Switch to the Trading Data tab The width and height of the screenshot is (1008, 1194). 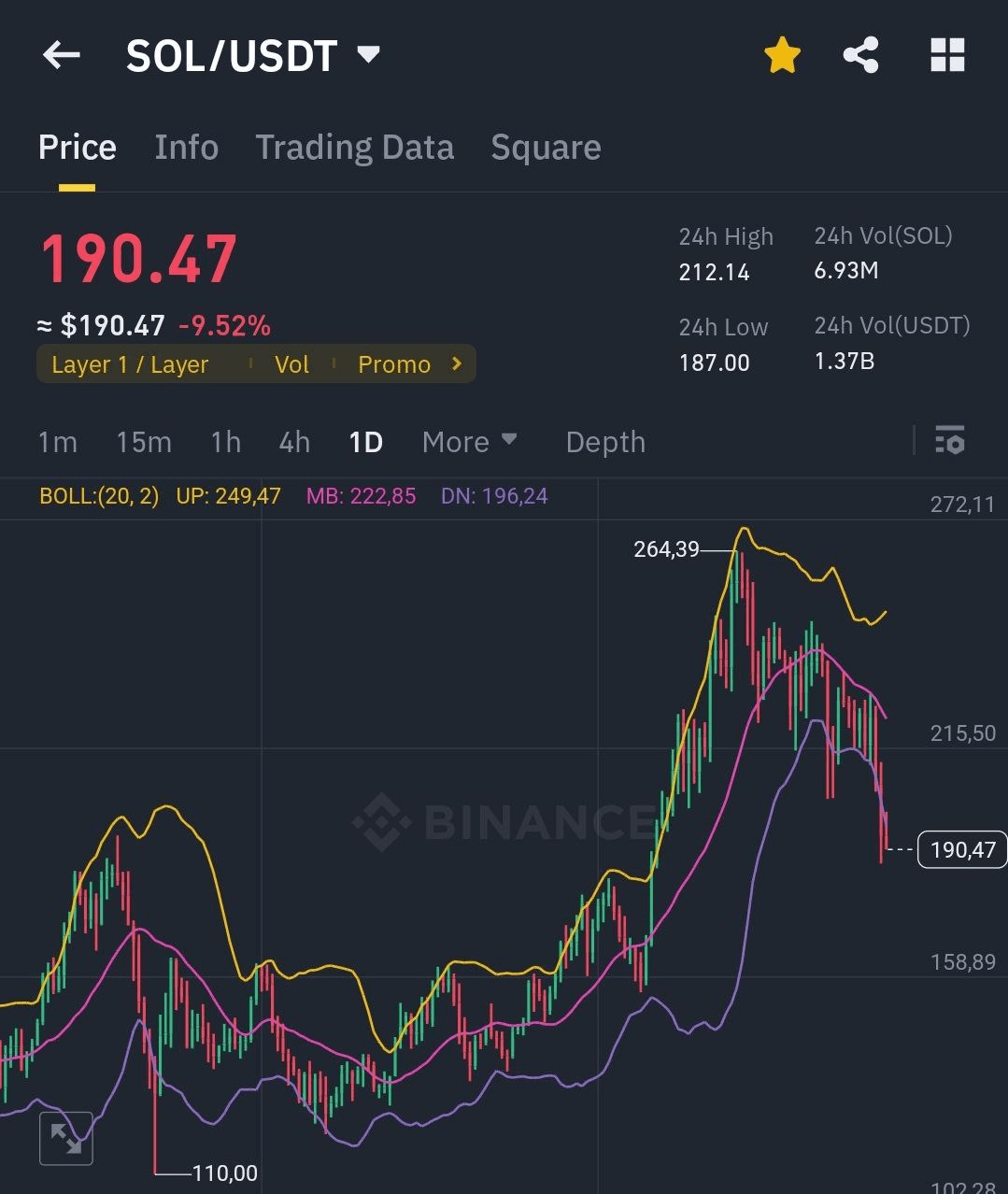pyautogui.click(x=354, y=148)
